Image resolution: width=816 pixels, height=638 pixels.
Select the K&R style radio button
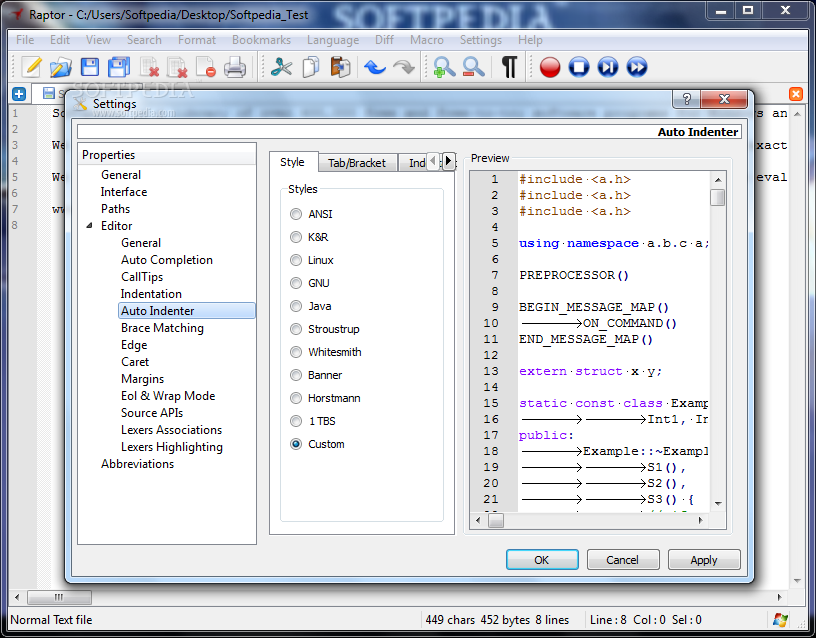pos(296,237)
